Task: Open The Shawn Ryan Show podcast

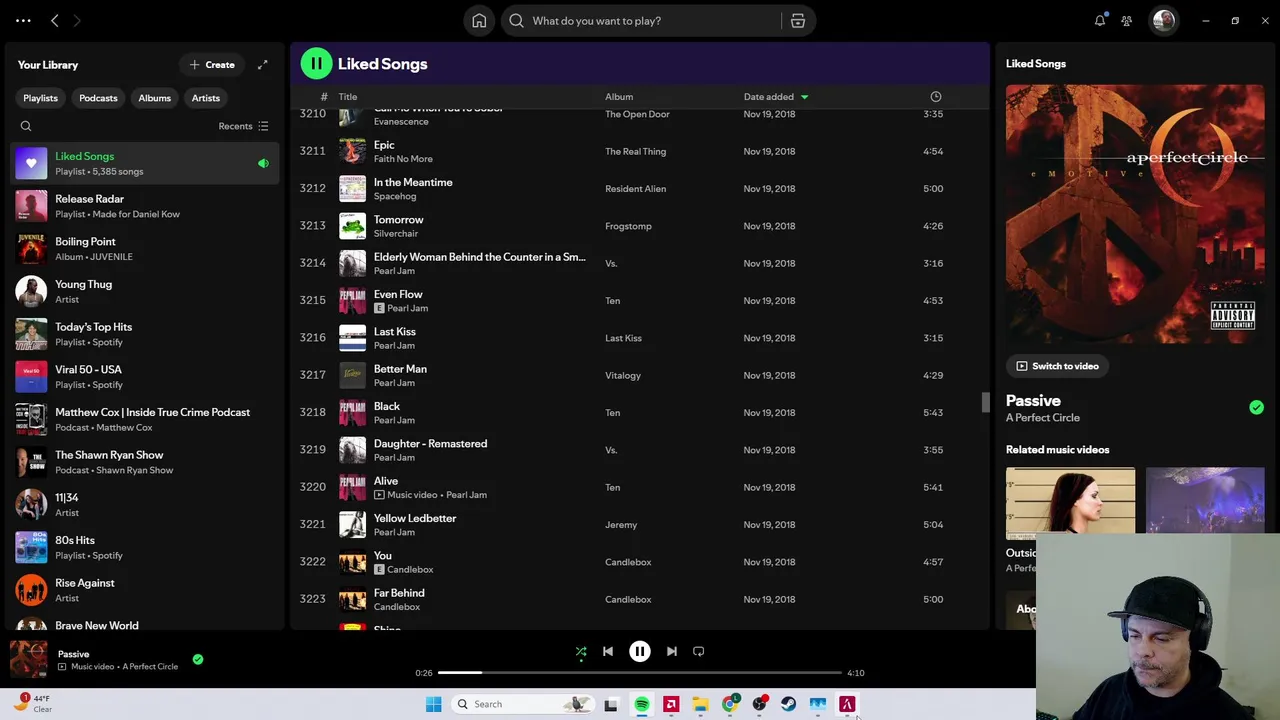Action: click(x=144, y=462)
